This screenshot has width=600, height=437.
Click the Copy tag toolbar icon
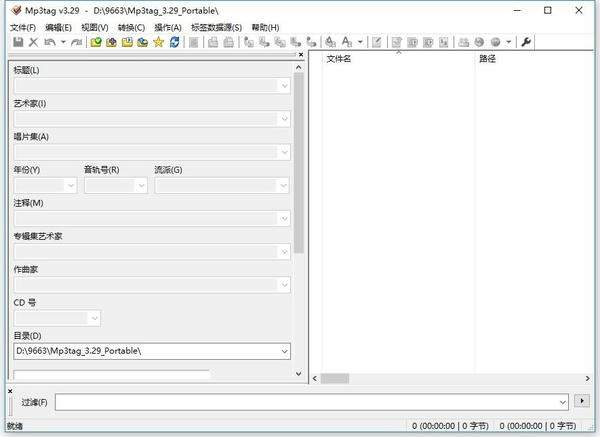tap(213, 42)
